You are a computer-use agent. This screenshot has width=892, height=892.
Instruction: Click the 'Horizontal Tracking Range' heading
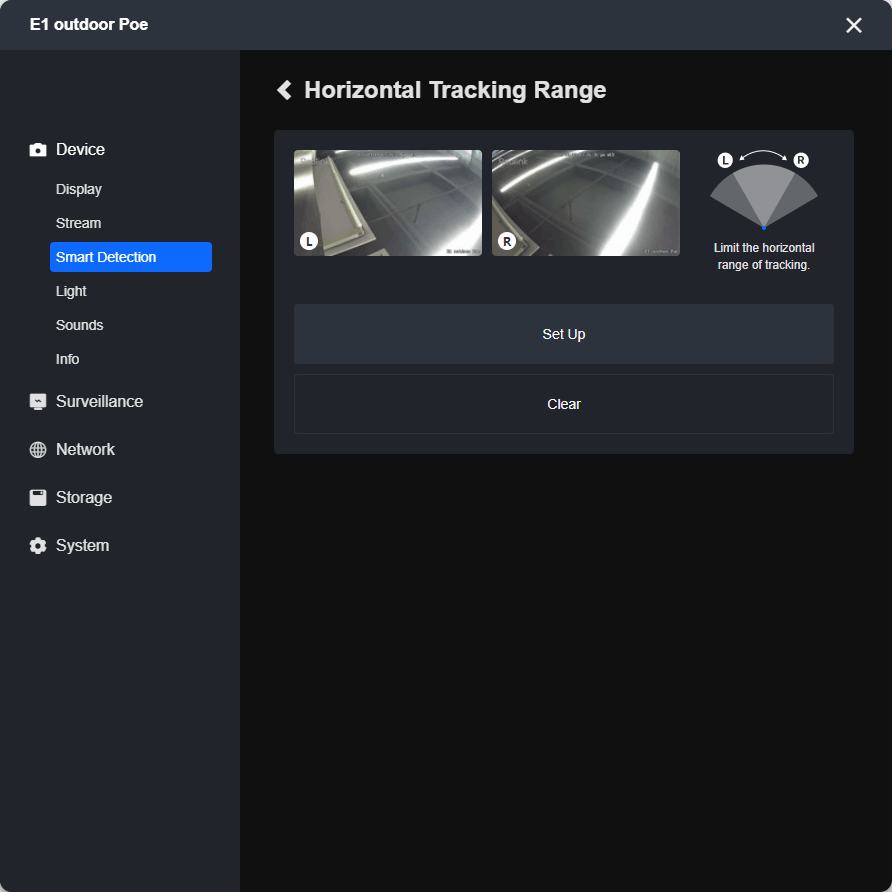pyautogui.click(x=455, y=90)
